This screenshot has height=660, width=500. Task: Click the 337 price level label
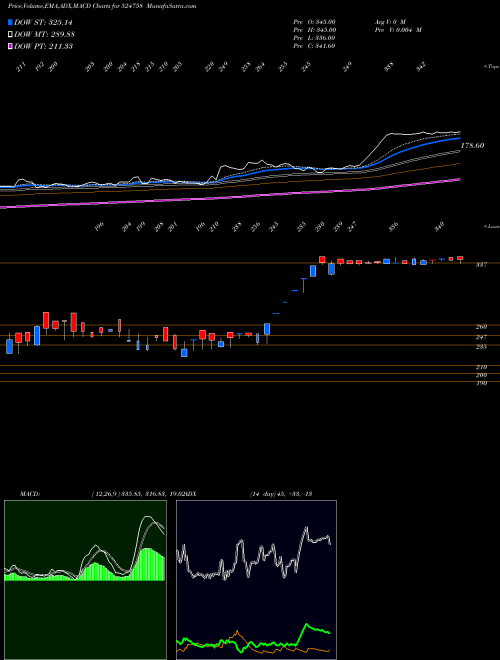[481, 265]
